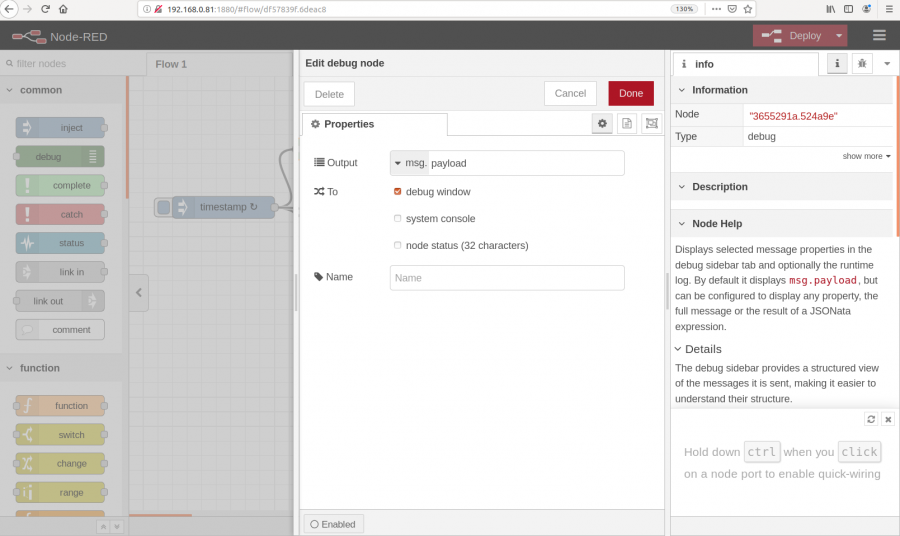
Task: Toggle the Enabled node state button
Action: click(x=333, y=524)
